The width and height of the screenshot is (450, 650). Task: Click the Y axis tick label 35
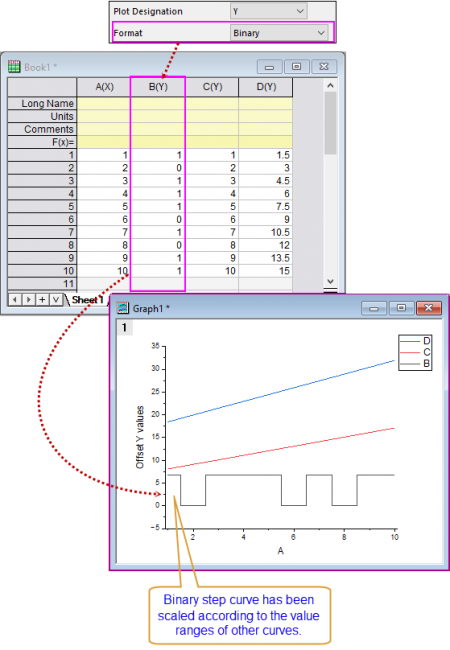(155, 346)
